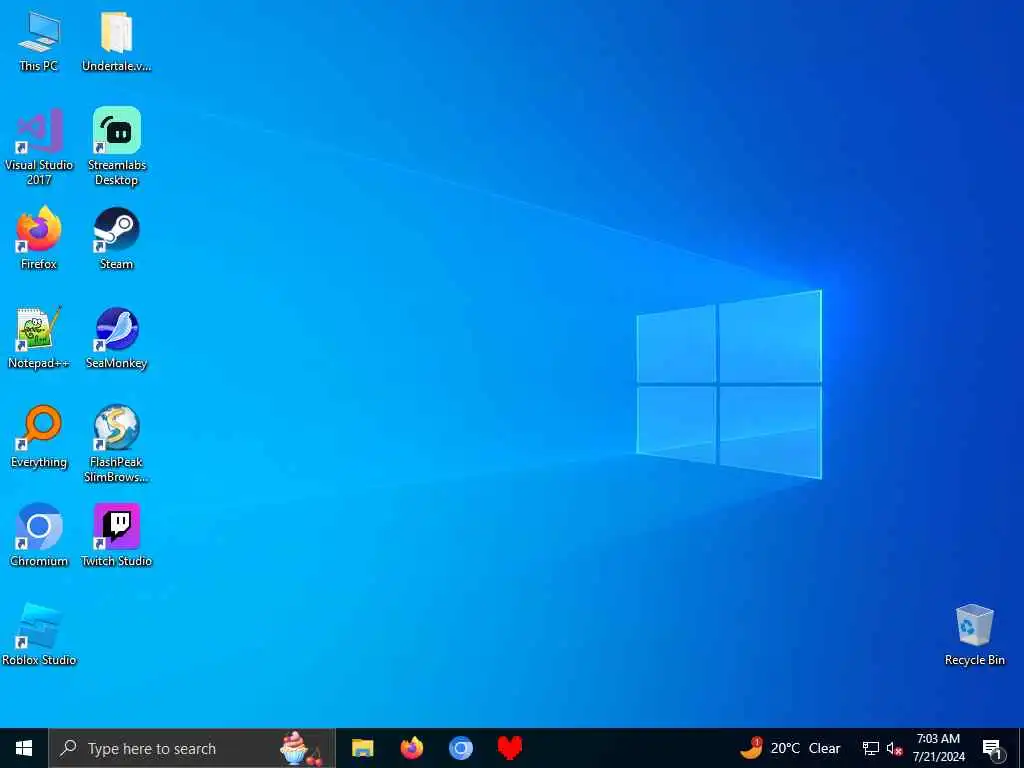
Task: Launch Chromium from the taskbar
Action: [460, 748]
